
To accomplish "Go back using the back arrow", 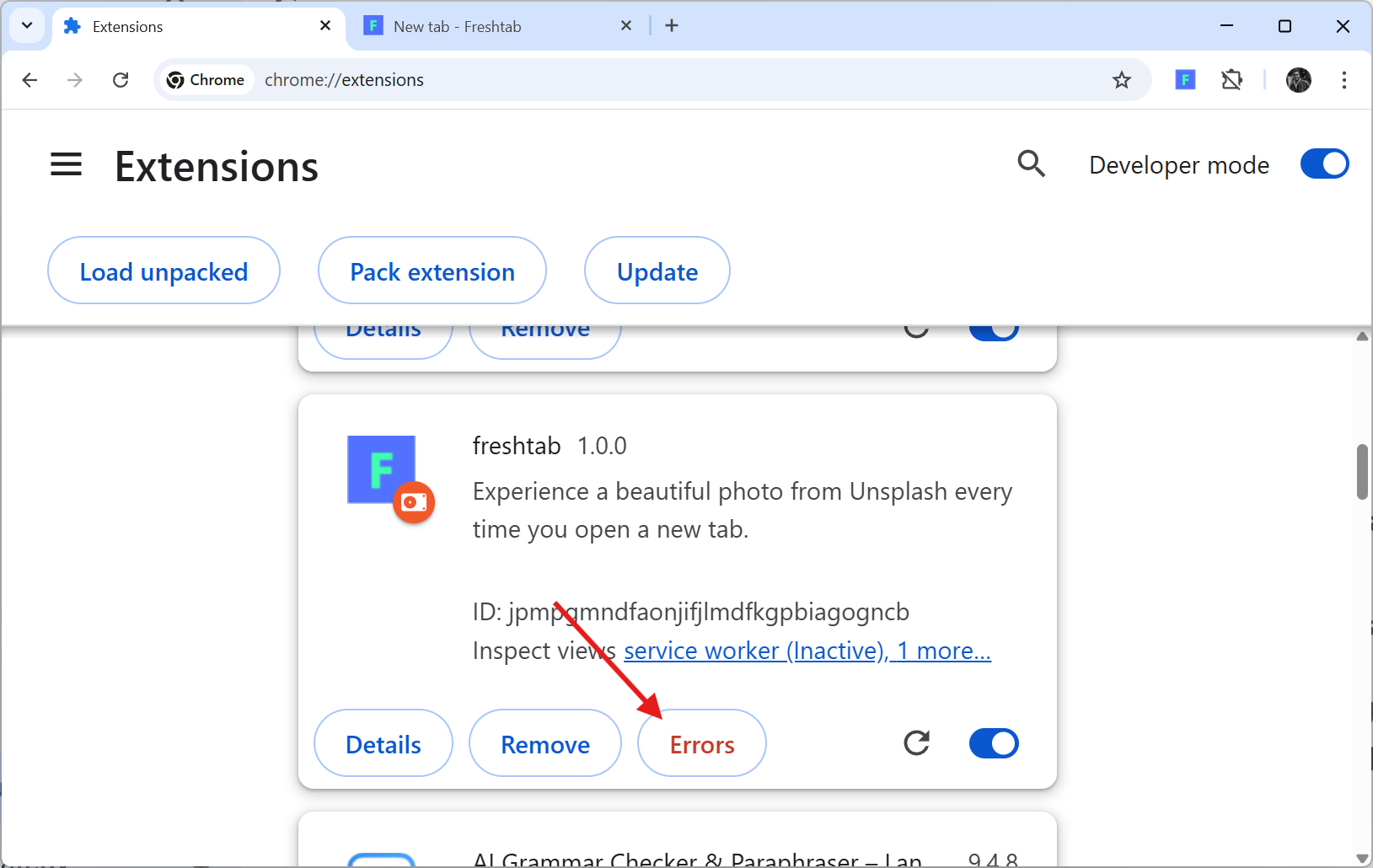I will pos(29,79).
